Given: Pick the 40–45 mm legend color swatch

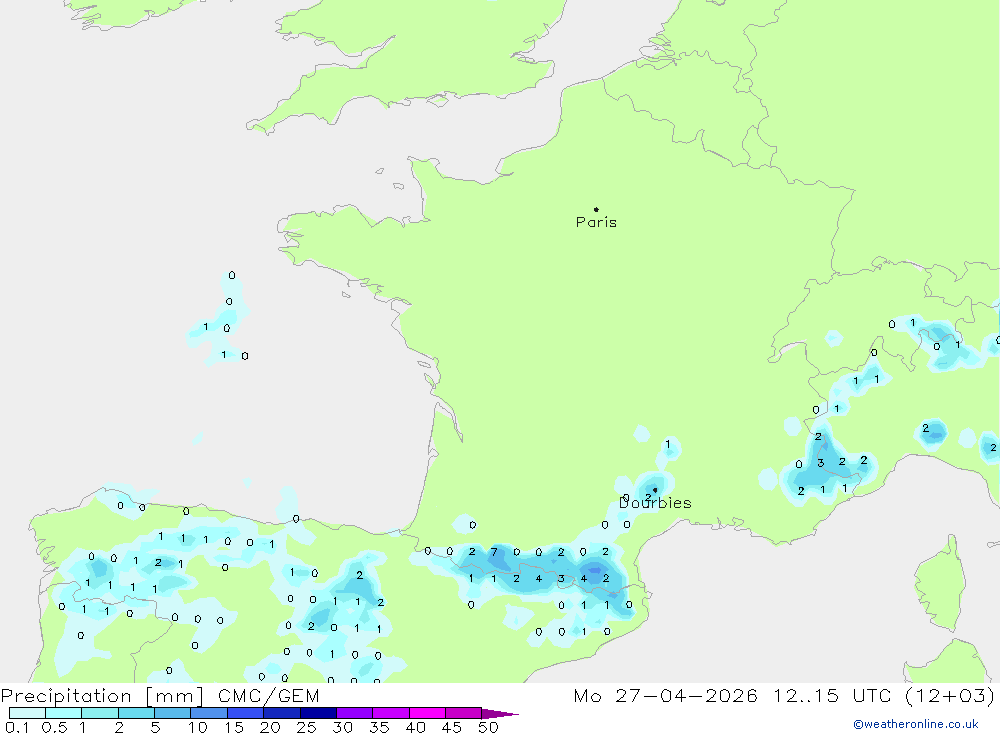Looking at the screenshot, I should tap(427, 713).
